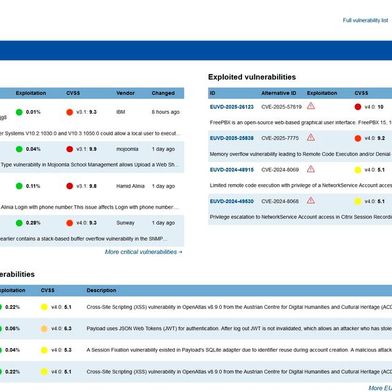Click the Sunway vendor cell

point(125,223)
